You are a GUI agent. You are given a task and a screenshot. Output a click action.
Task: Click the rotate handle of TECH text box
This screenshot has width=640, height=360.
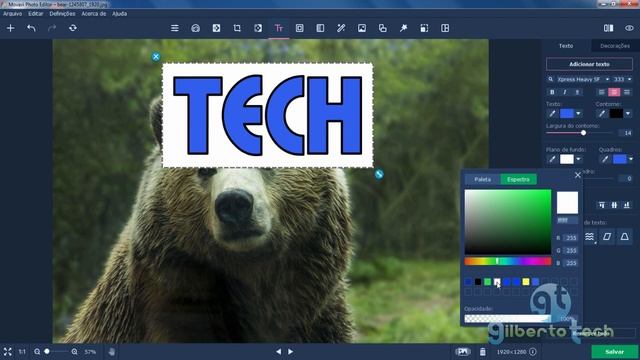tap(379, 174)
